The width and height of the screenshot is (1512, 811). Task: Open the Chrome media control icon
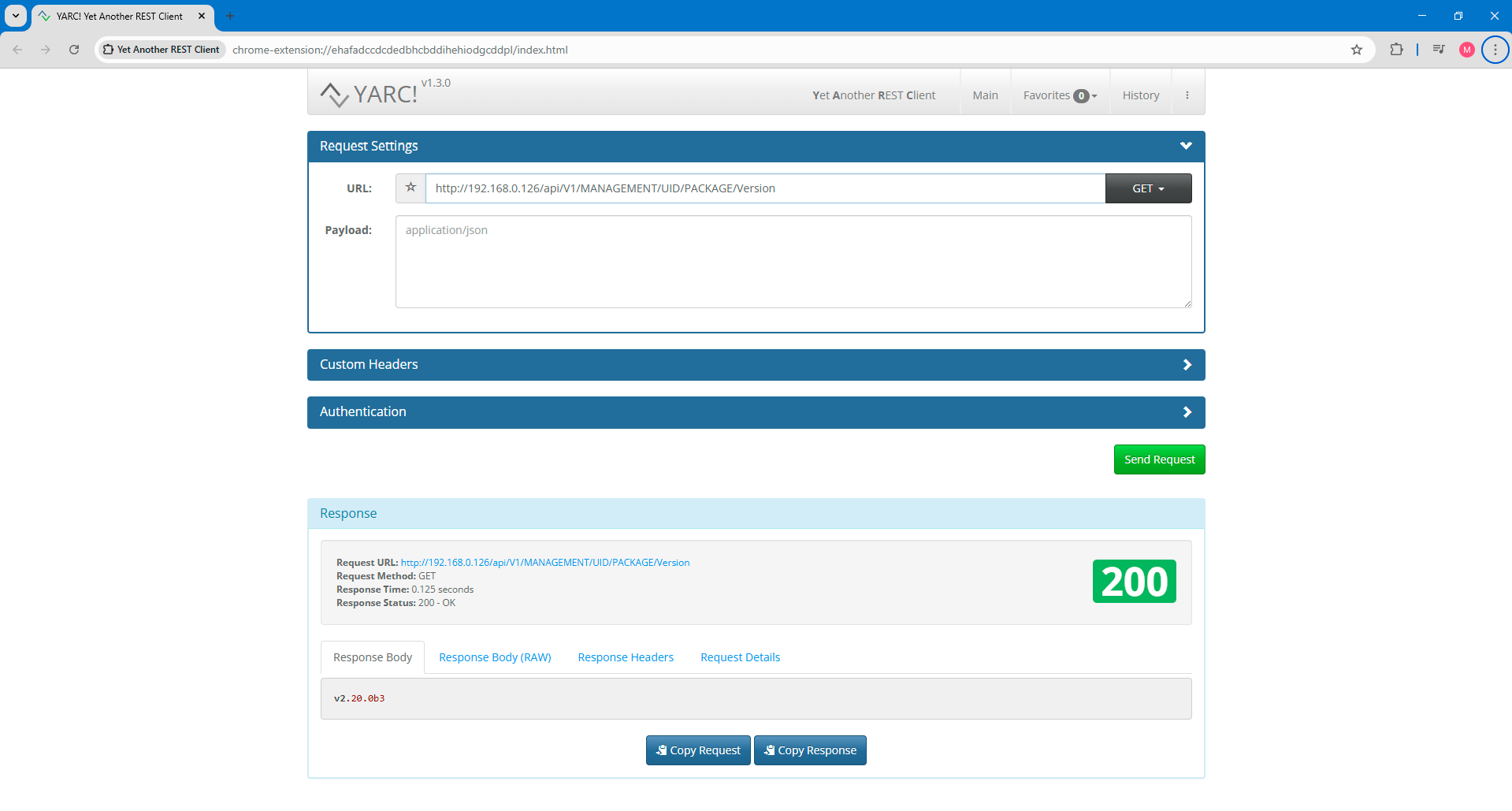pos(1438,50)
